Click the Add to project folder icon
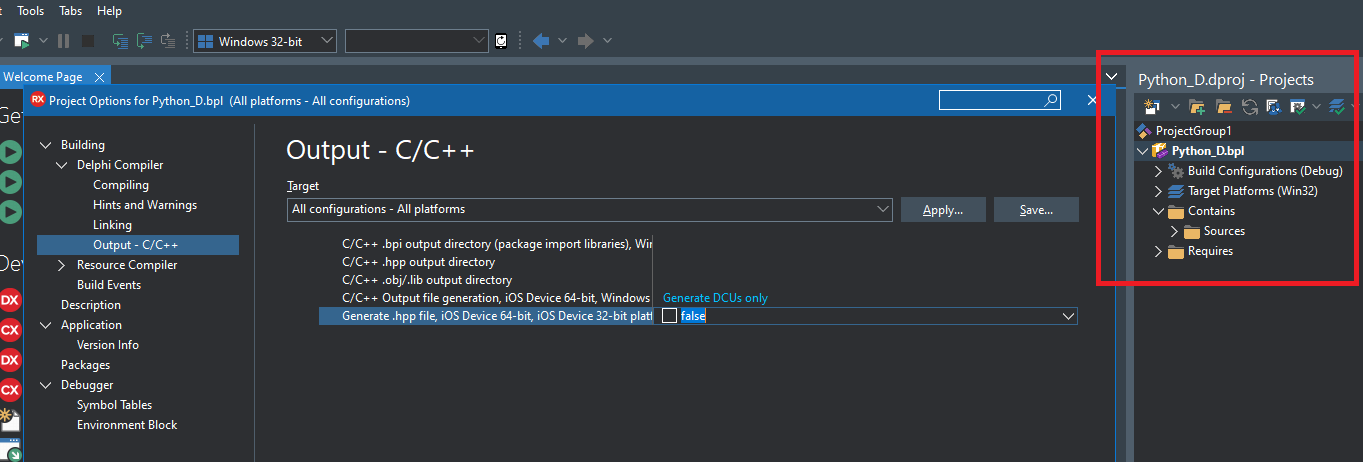This screenshot has width=1363, height=462. click(1198, 106)
